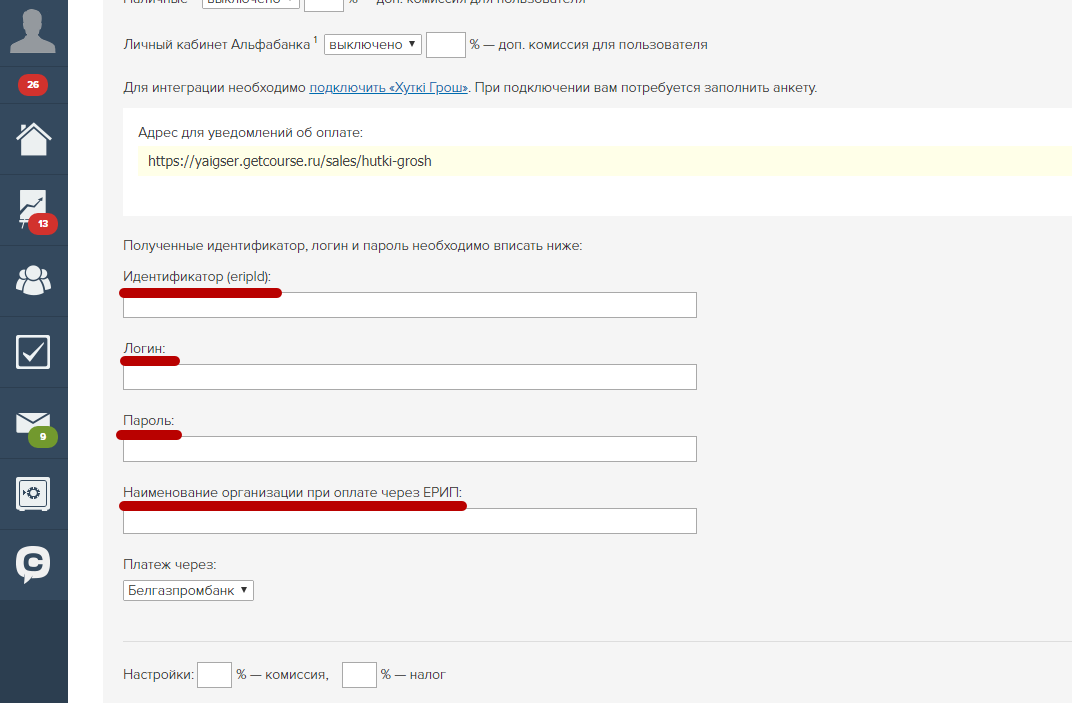Open the user profile avatar icon
The width and height of the screenshot is (1072, 703).
(x=33, y=29)
